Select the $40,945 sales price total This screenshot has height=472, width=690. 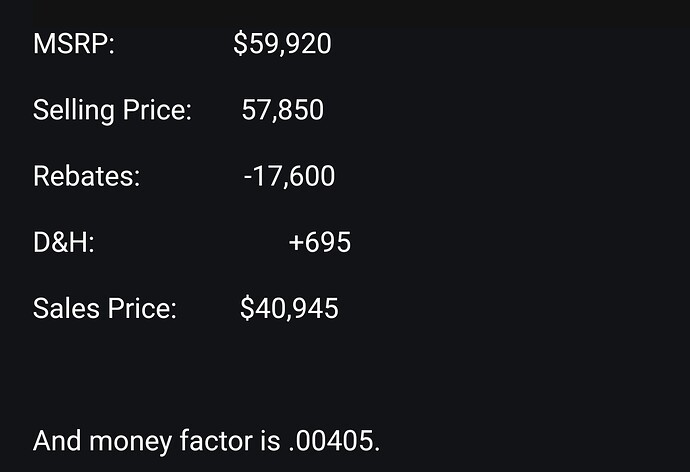pyautogui.click(x=289, y=308)
